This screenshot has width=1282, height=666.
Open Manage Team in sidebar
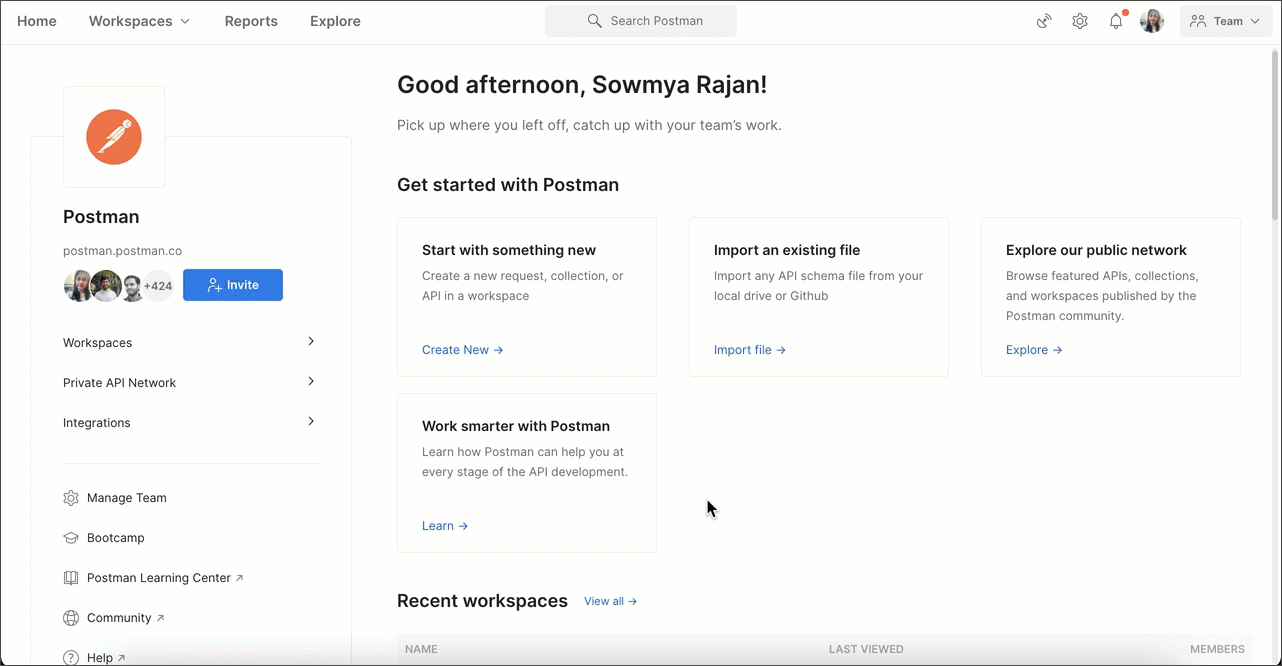pos(127,498)
